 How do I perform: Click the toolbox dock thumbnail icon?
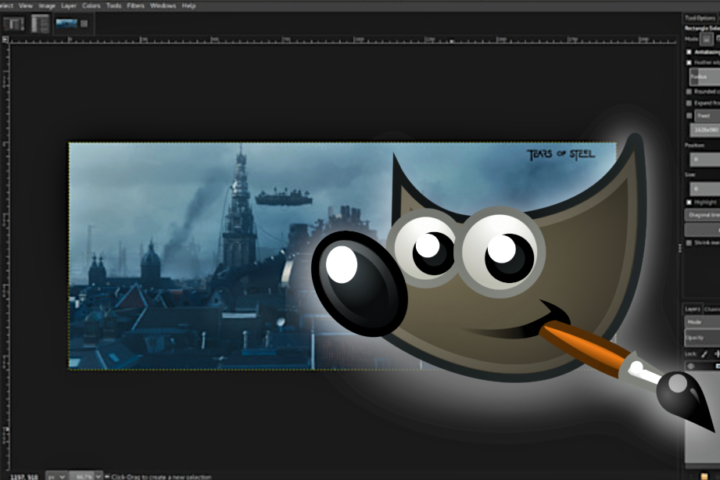[13, 24]
